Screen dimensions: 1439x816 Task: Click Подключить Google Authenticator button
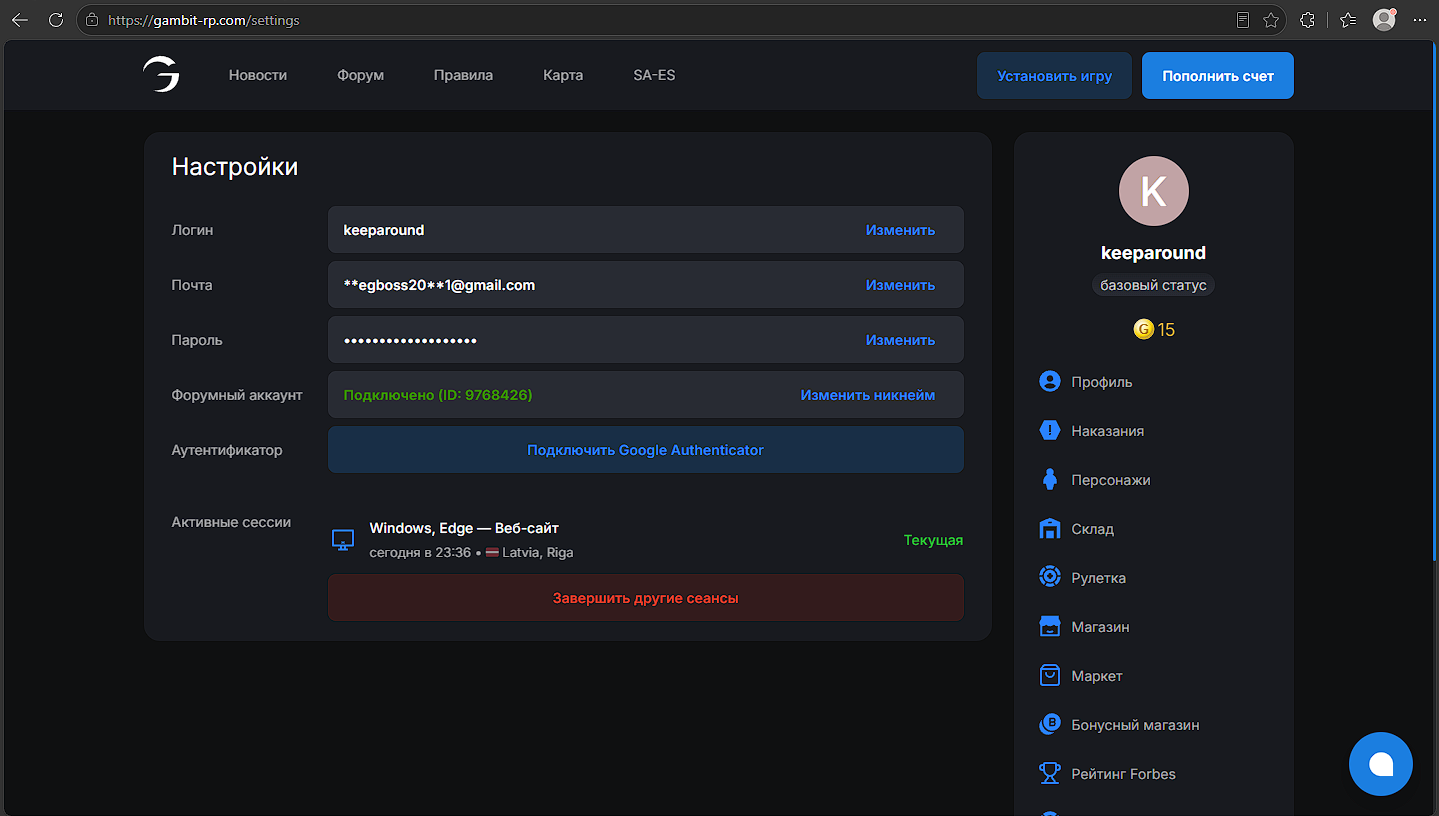click(646, 450)
